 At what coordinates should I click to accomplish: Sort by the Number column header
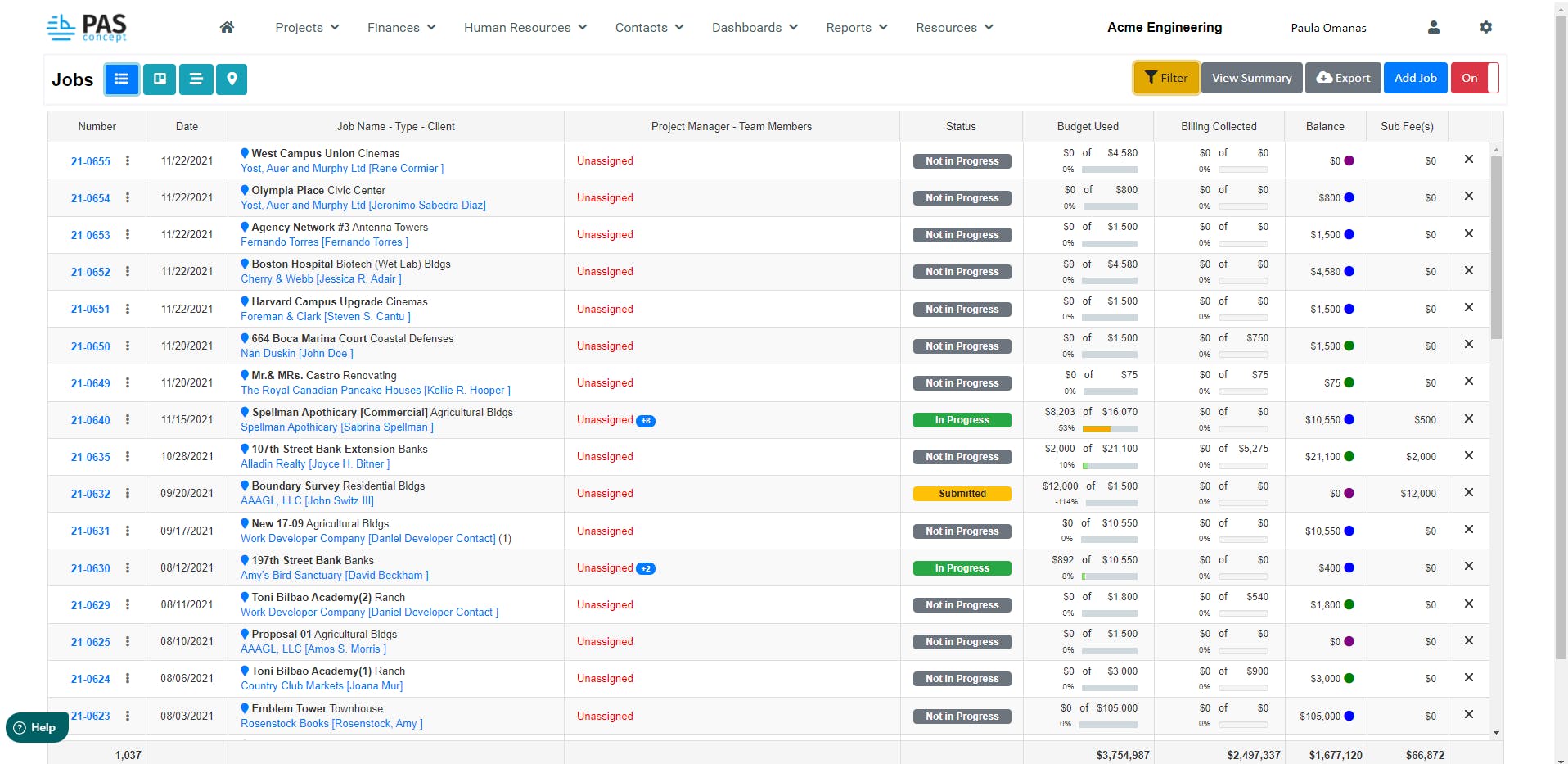point(97,126)
